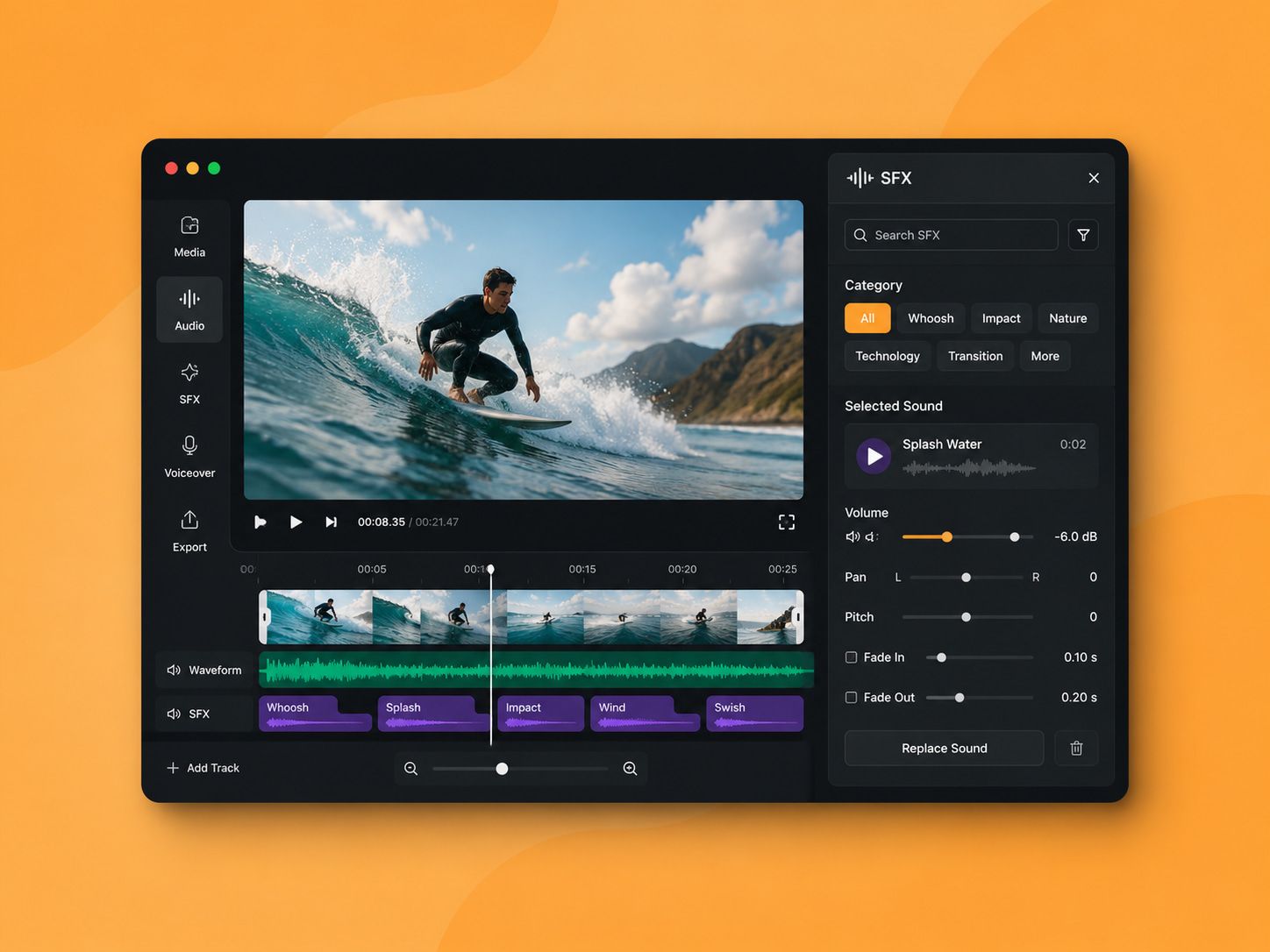
Task: Filter by Nature category
Action: (x=1067, y=318)
